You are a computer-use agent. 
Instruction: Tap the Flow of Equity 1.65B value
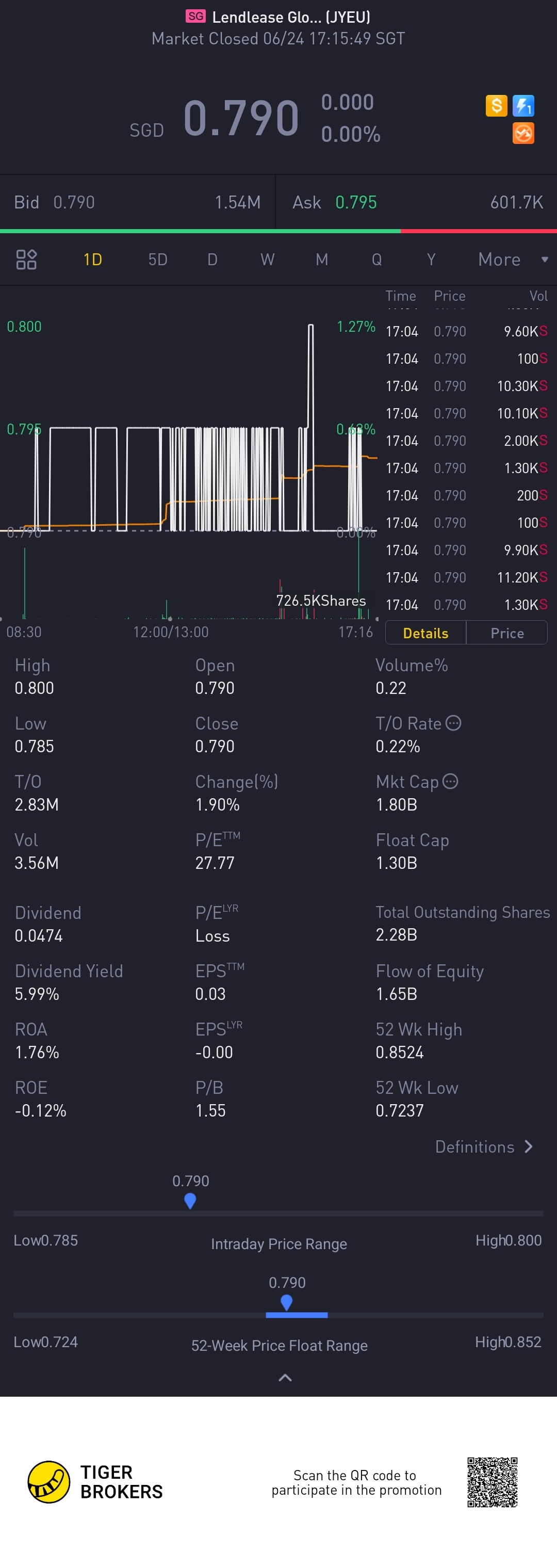tap(396, 994)
